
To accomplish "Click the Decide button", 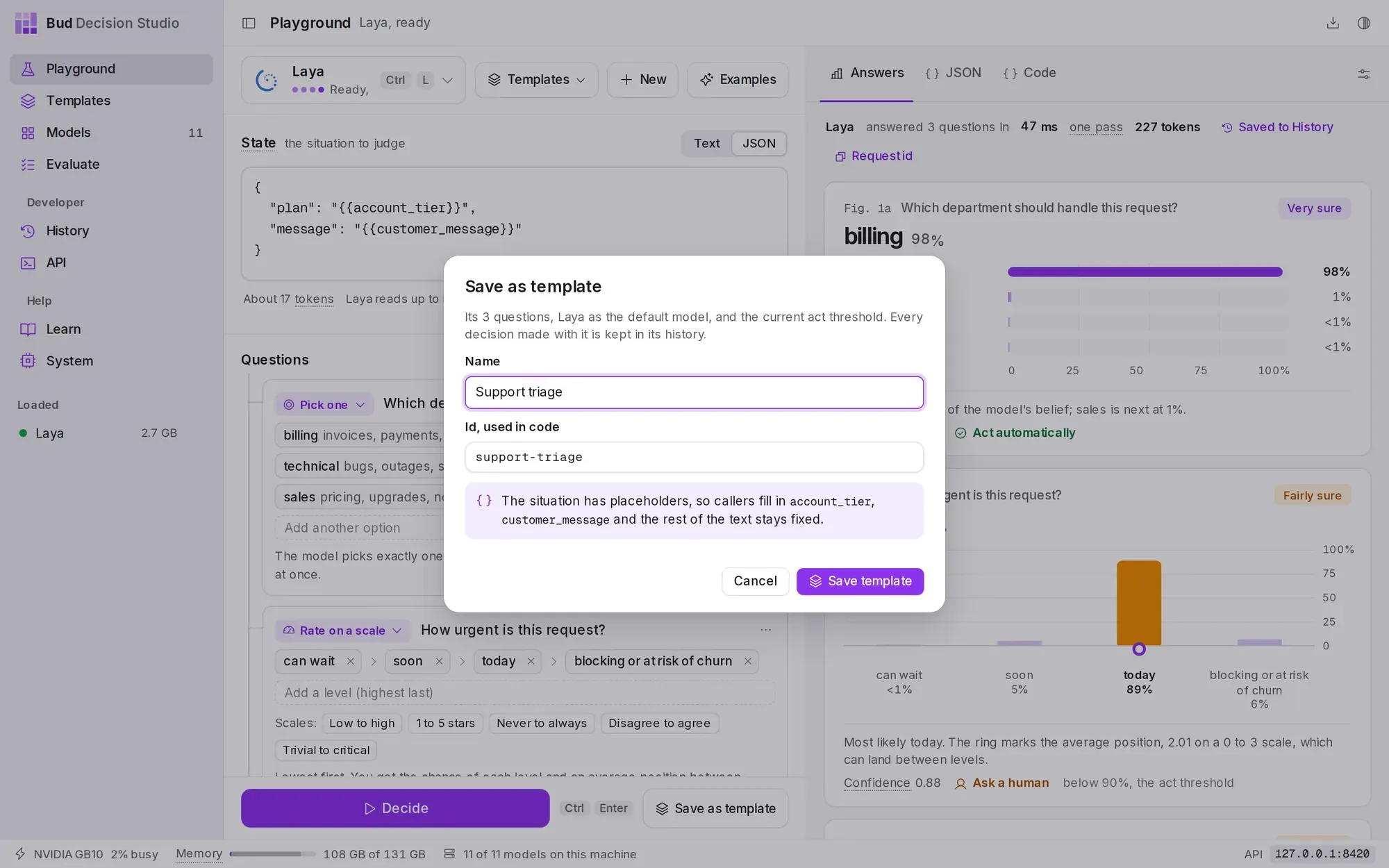I will 395,808.
